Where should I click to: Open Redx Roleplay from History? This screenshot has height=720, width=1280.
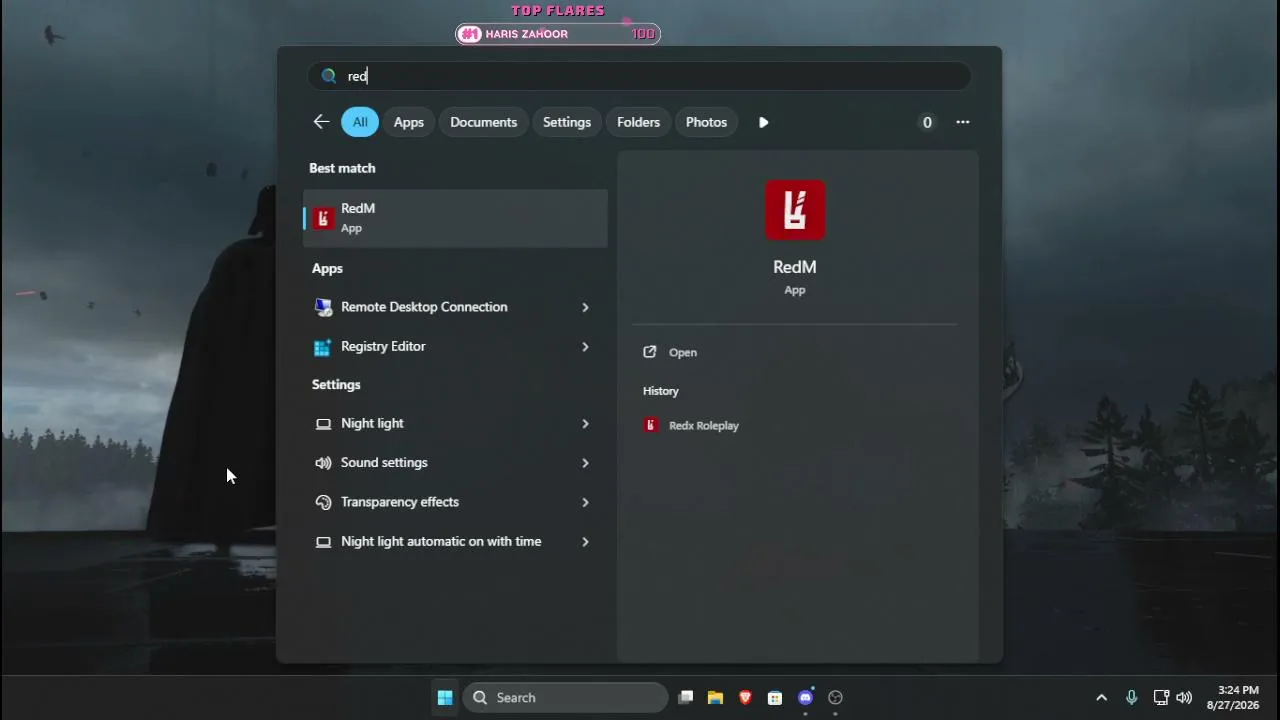tap(704, 425)
